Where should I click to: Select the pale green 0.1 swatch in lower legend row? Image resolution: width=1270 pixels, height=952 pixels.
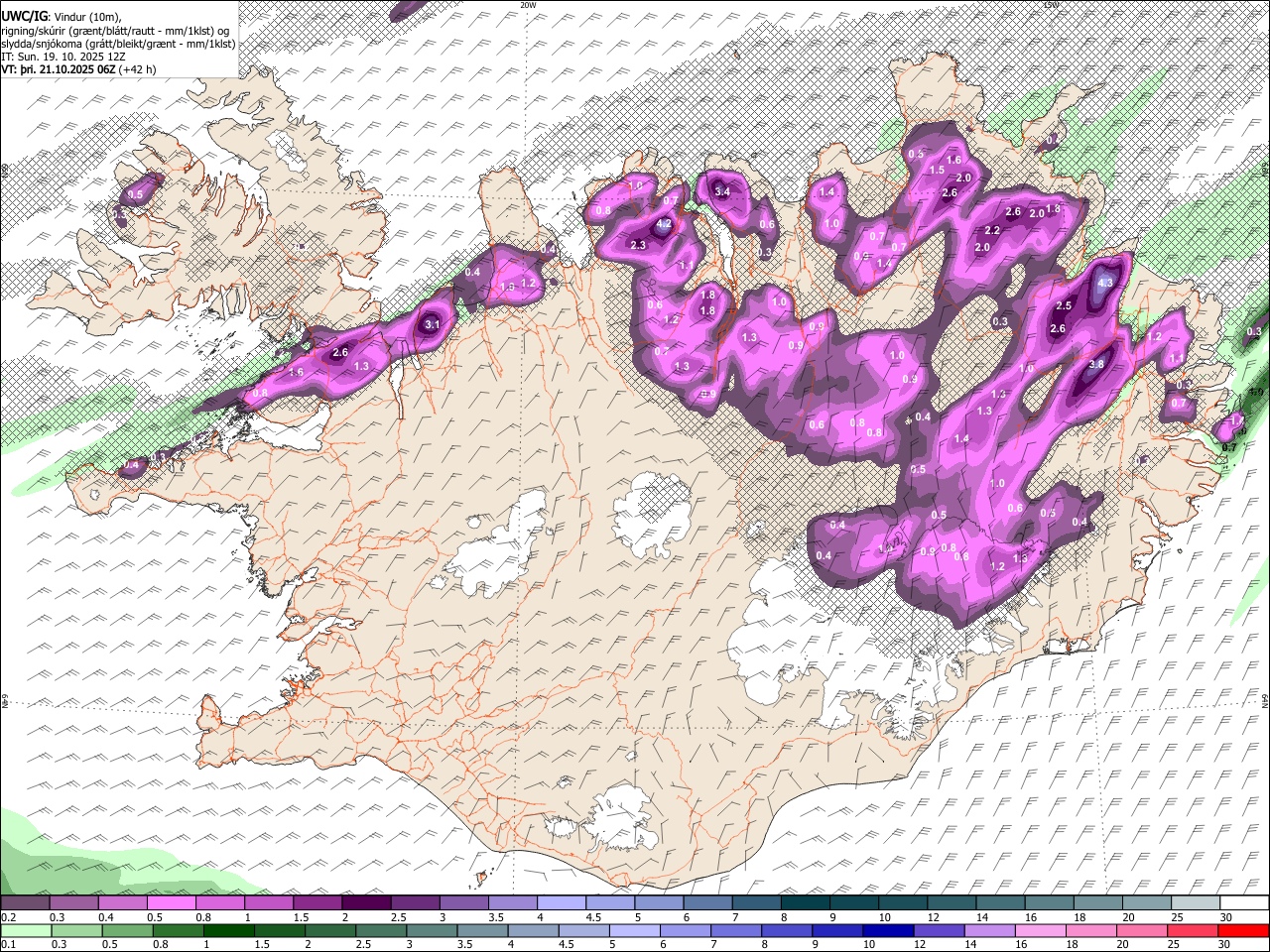coord(27,930)
